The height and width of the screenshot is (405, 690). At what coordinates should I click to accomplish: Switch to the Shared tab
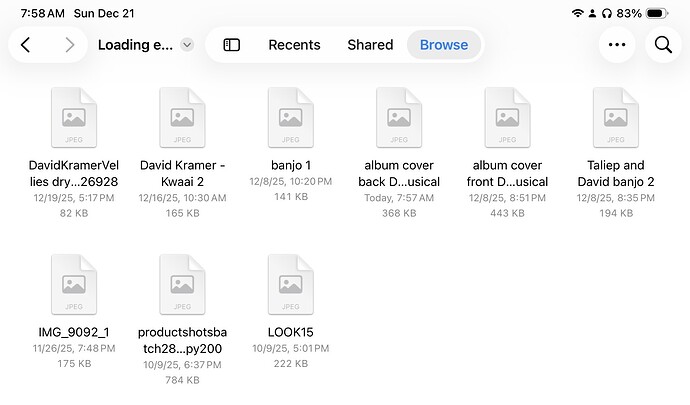(x=370, y=45)
